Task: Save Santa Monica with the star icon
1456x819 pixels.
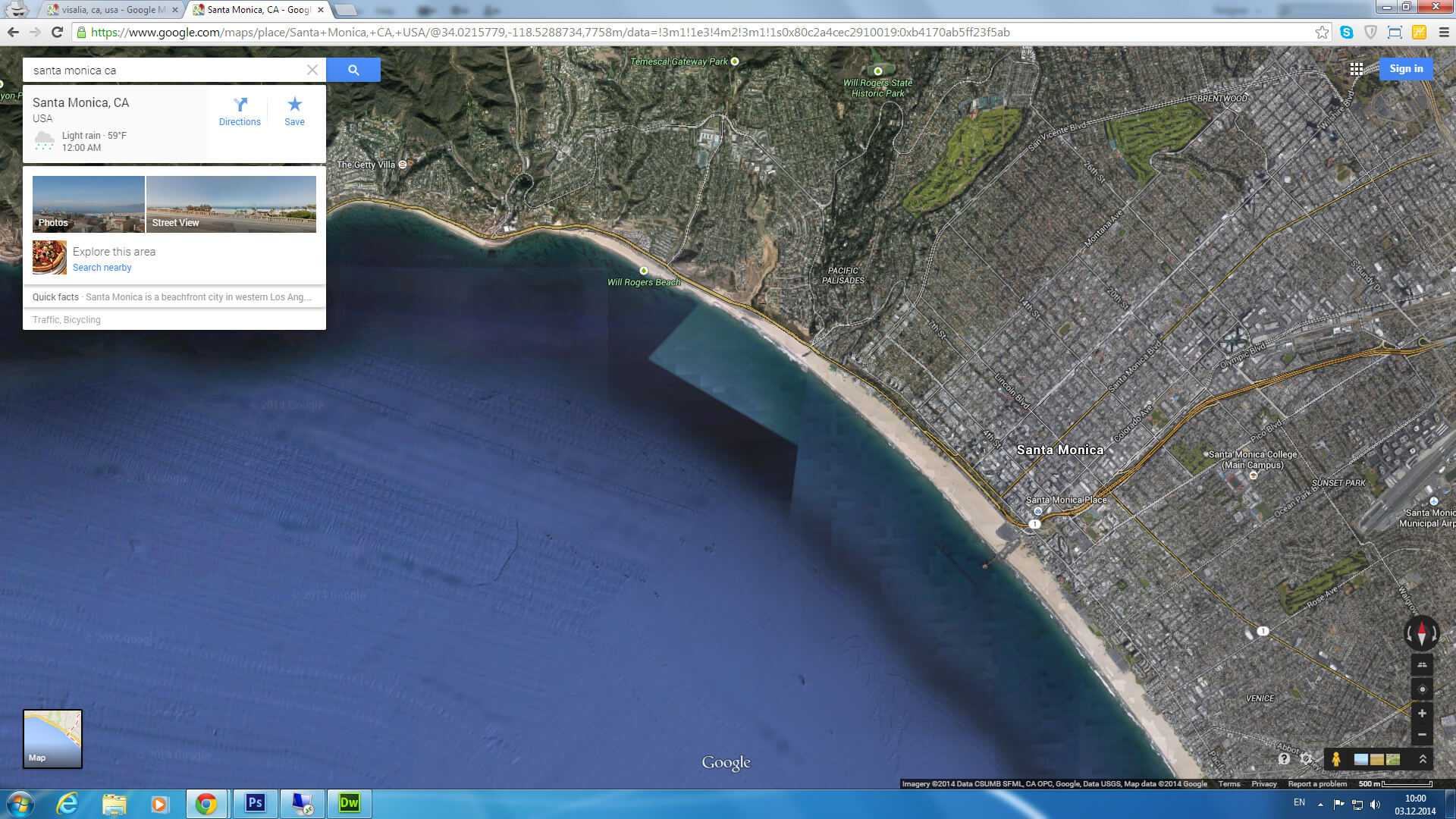Action: (294, 111)
